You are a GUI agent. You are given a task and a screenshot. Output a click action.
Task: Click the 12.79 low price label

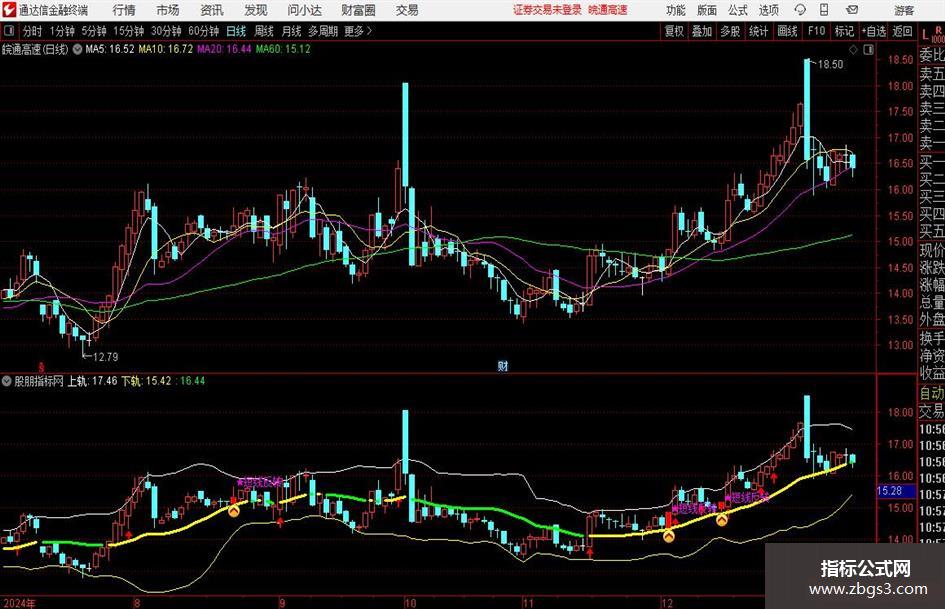click(x=105, y=357)
